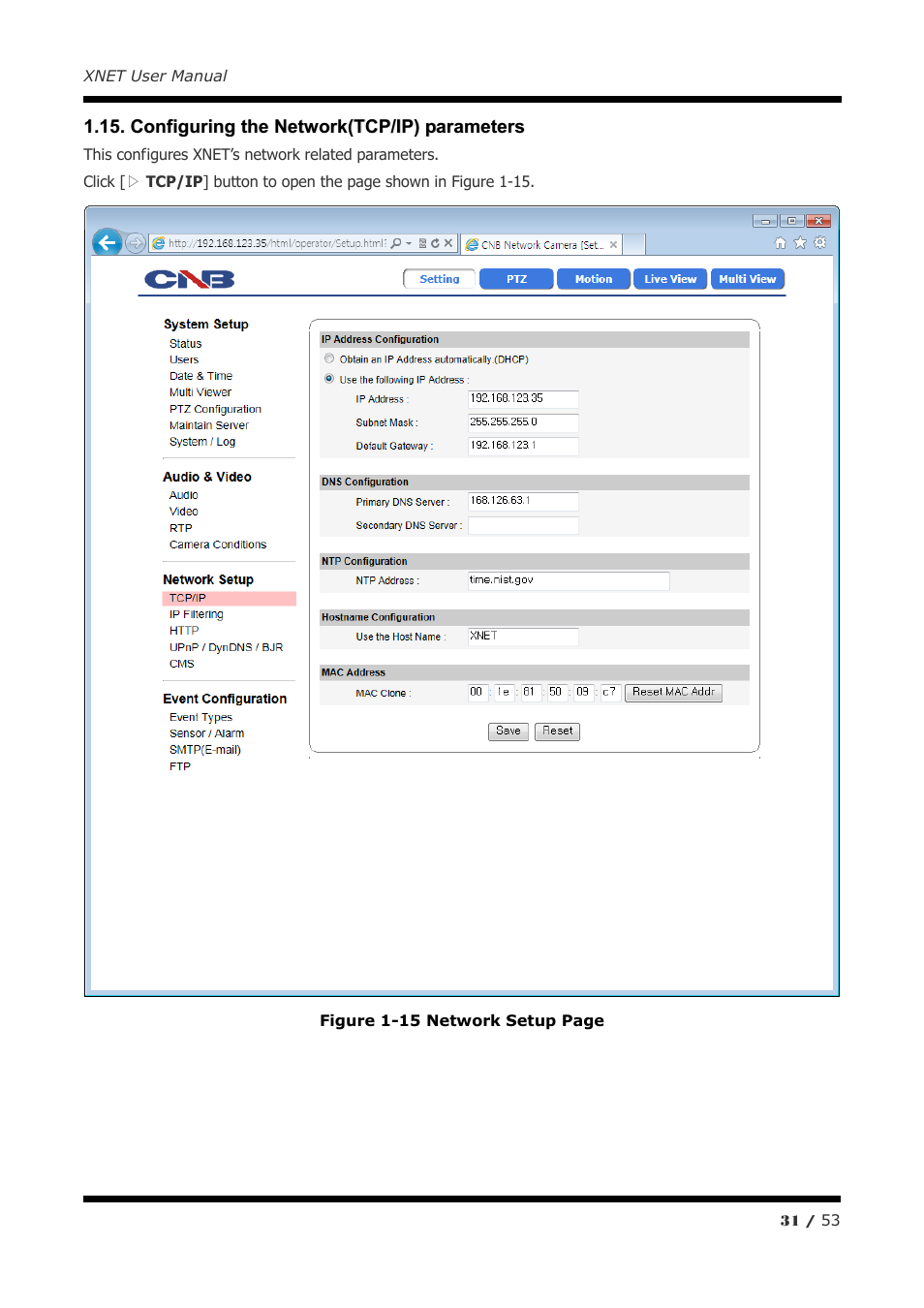Switch to the Setting tab
Image resolution: width=924 pixels, height=1308 pixels.
[x=440, y=279]
